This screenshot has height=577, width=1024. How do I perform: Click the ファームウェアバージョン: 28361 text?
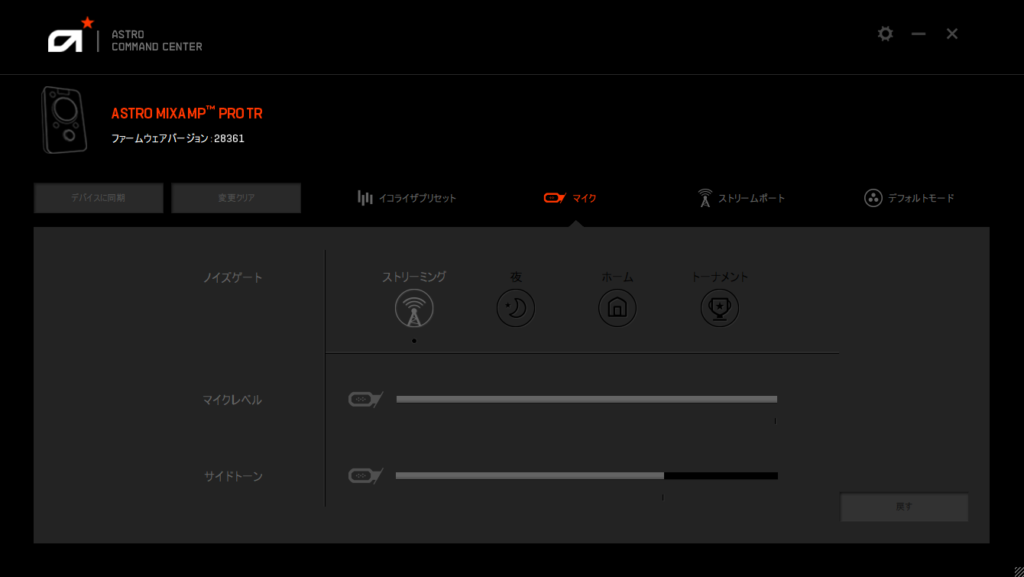click(178, 138)
